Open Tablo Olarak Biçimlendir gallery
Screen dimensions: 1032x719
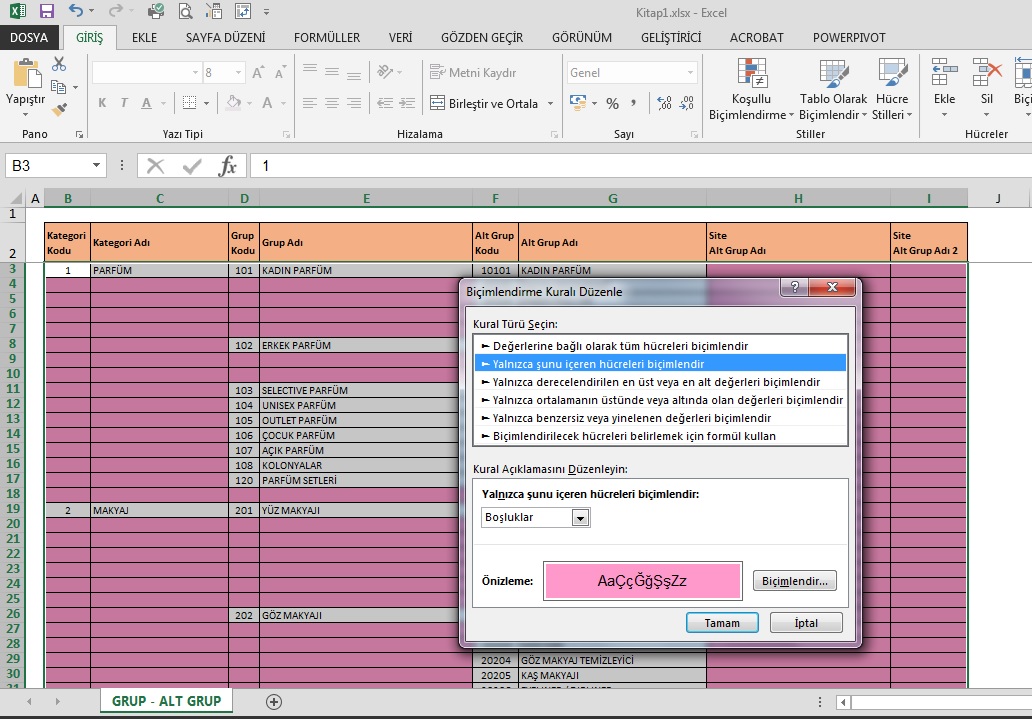[833, 90]
